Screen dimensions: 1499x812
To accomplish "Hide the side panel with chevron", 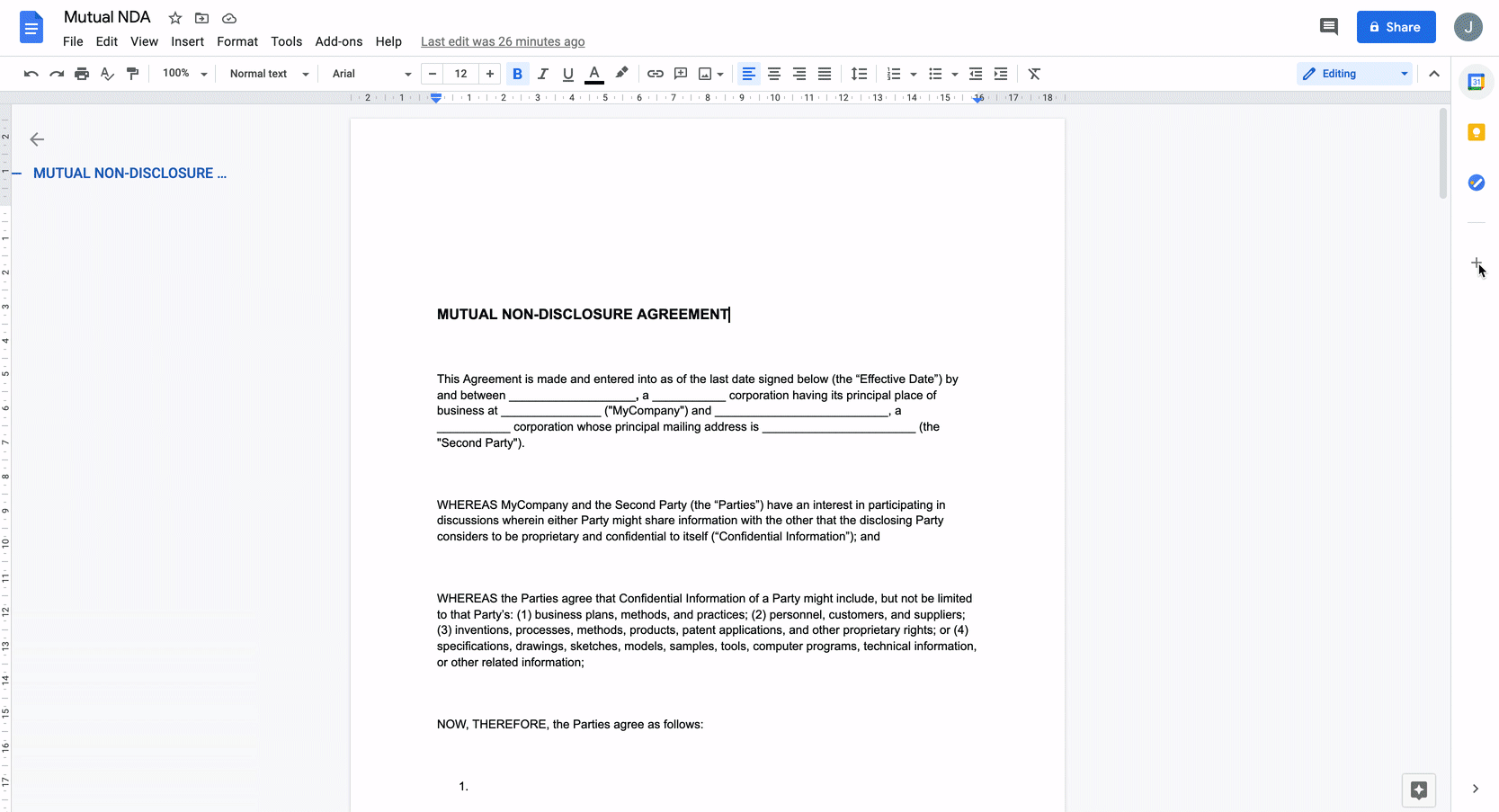I will [x=1476, y=789].
